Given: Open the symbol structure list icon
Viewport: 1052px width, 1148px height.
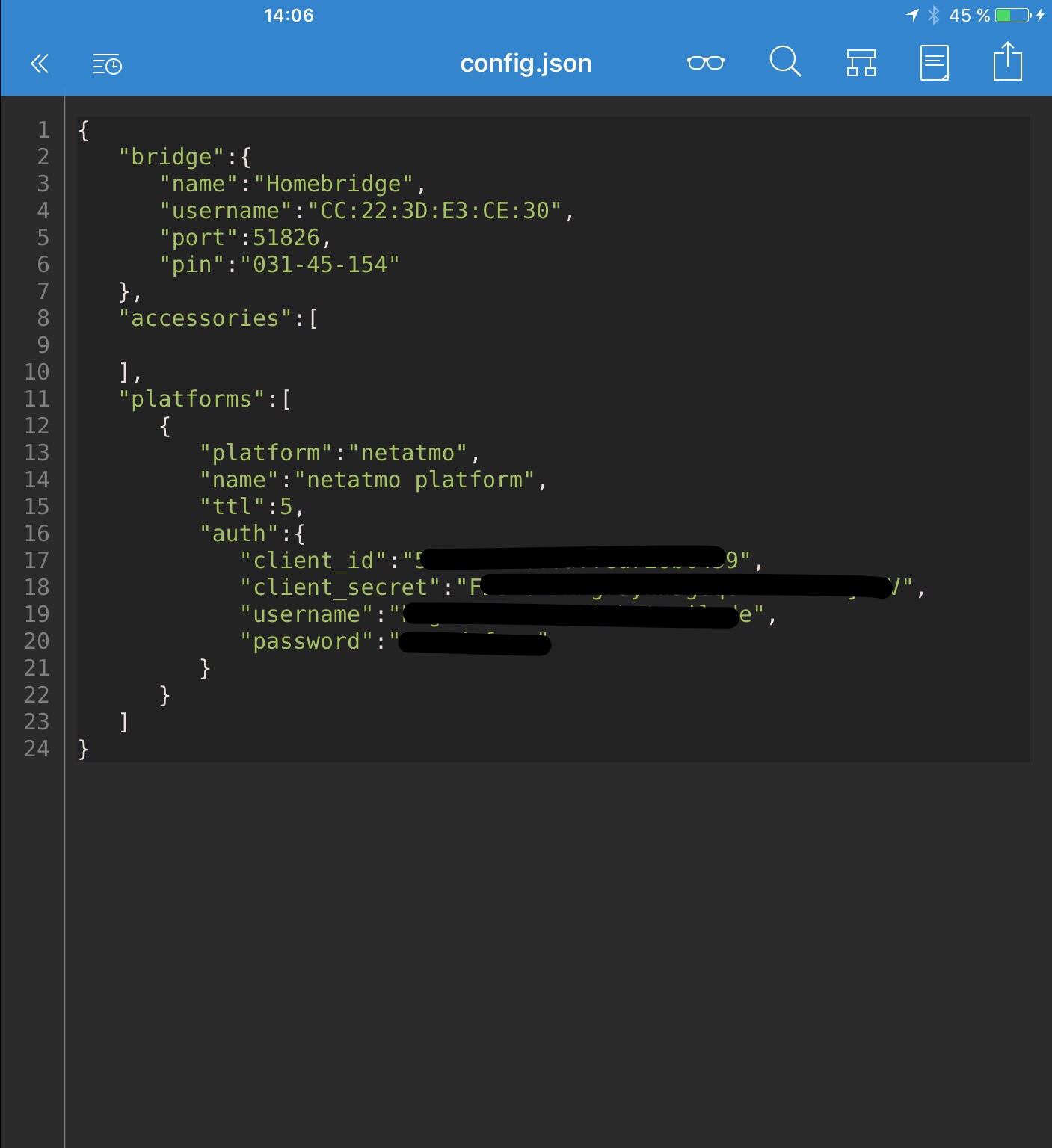Looking at the screenshot, I should point(861,64).
